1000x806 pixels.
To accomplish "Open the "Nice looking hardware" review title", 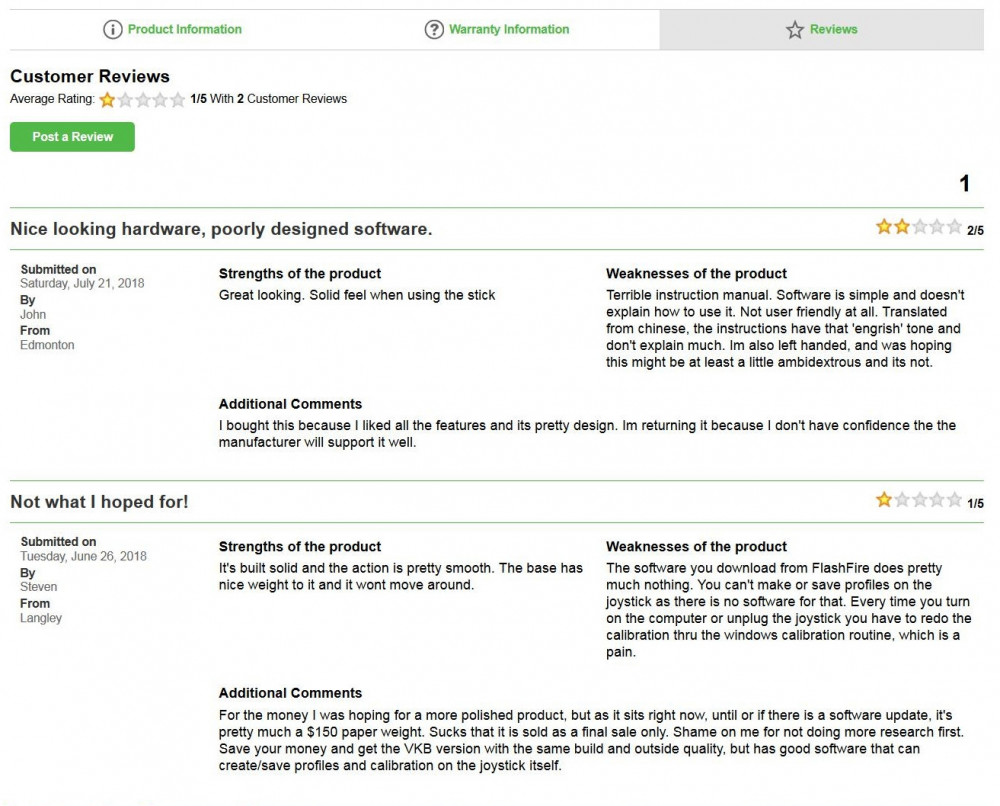I will pos(221,229).
